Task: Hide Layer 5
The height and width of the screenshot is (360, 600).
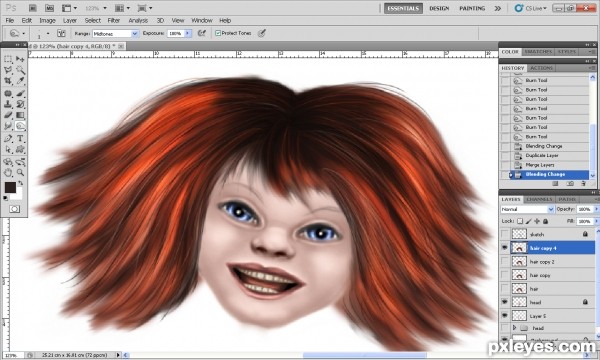Action: point(505,316)
